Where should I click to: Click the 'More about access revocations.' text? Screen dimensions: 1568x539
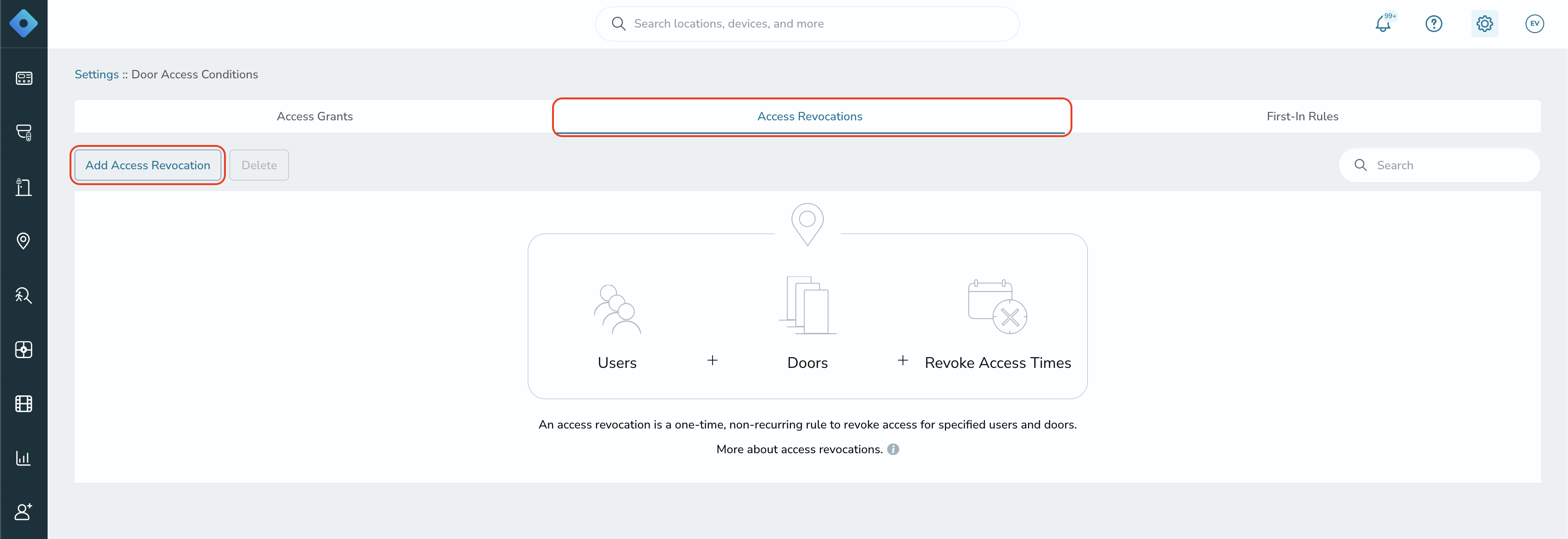(x=799, y=449)
